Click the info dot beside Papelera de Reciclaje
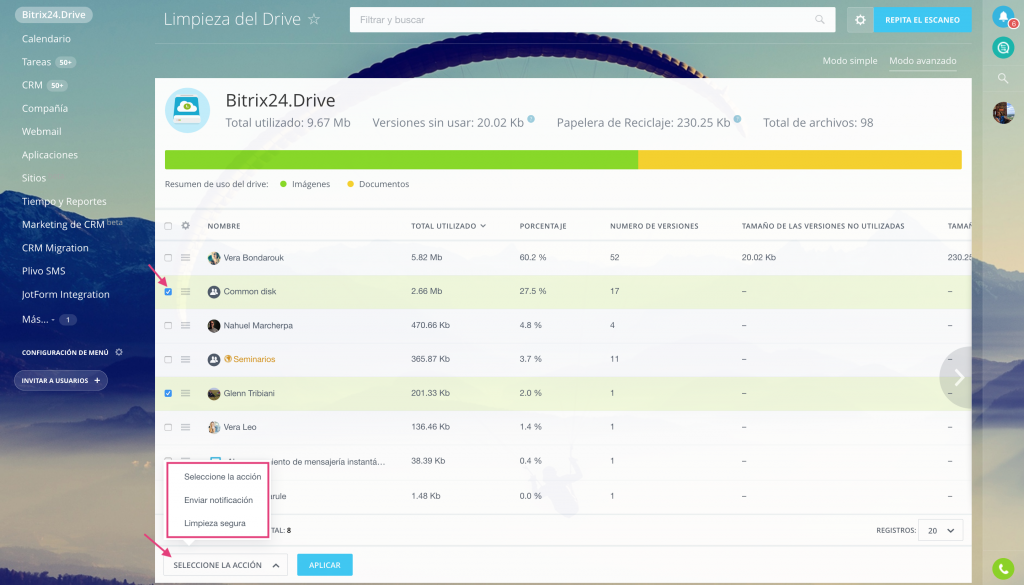Screen dimensions: 1024x585 [737, 119]
